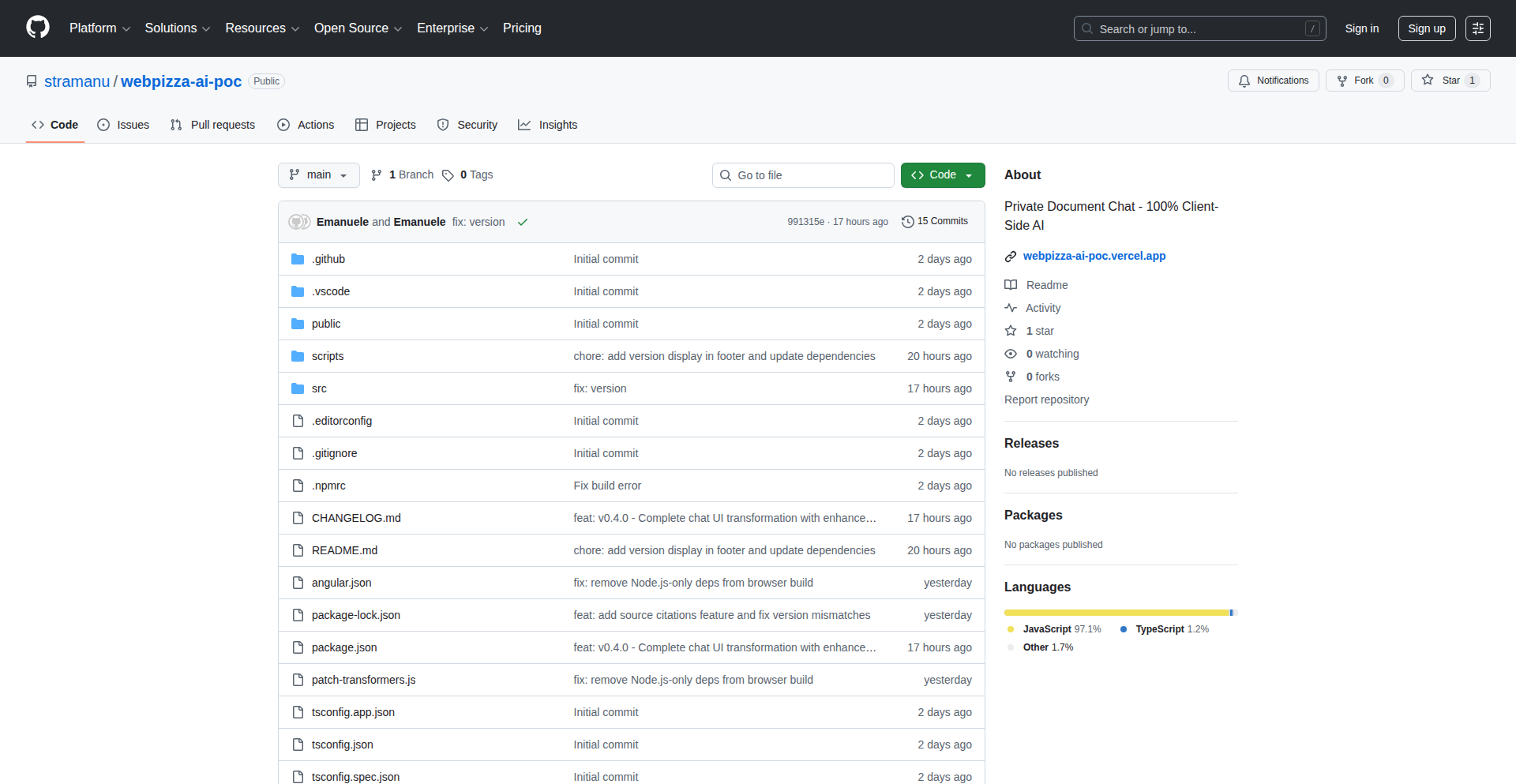Screen dimensions: 1516x784
Task: Click the Go to file search icon
Action: pos(726,174)
